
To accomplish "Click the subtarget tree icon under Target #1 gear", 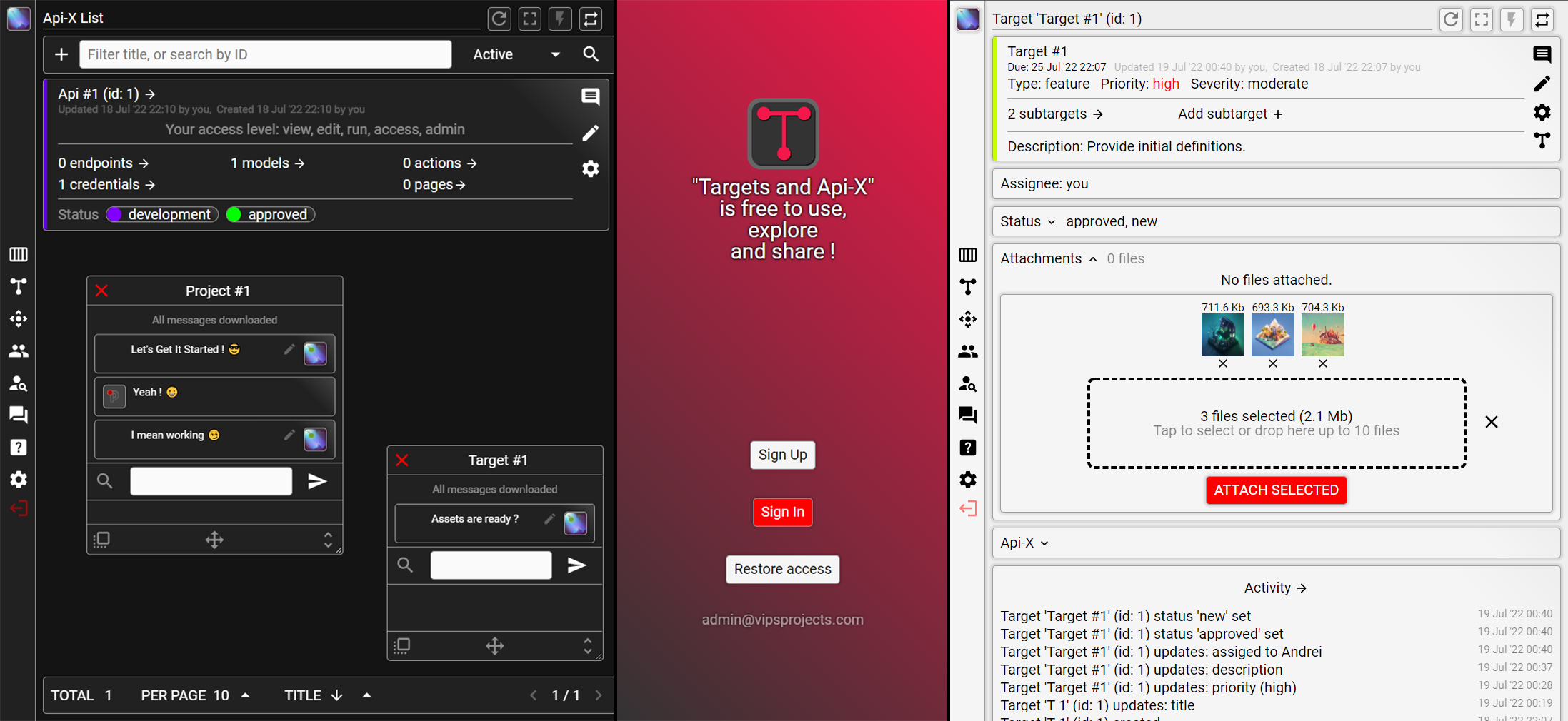I will point(1542,140).
